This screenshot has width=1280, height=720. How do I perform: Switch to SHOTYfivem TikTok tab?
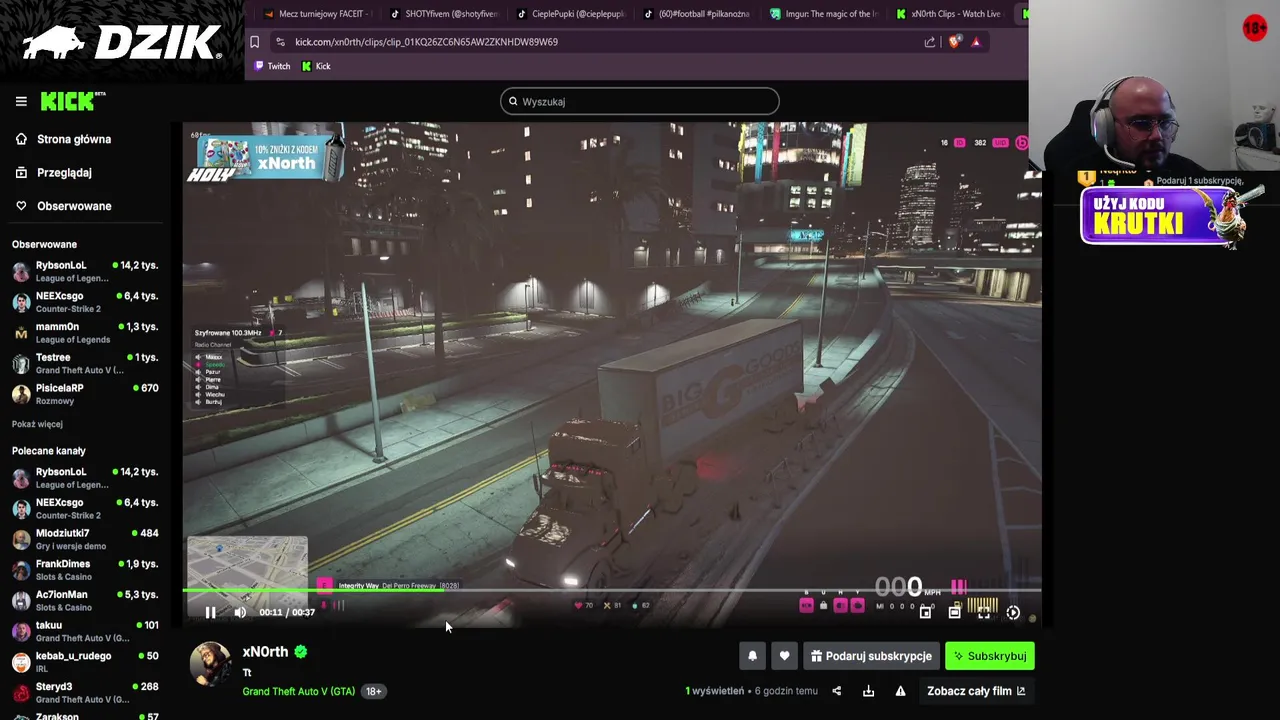click(x=443, y=14)
